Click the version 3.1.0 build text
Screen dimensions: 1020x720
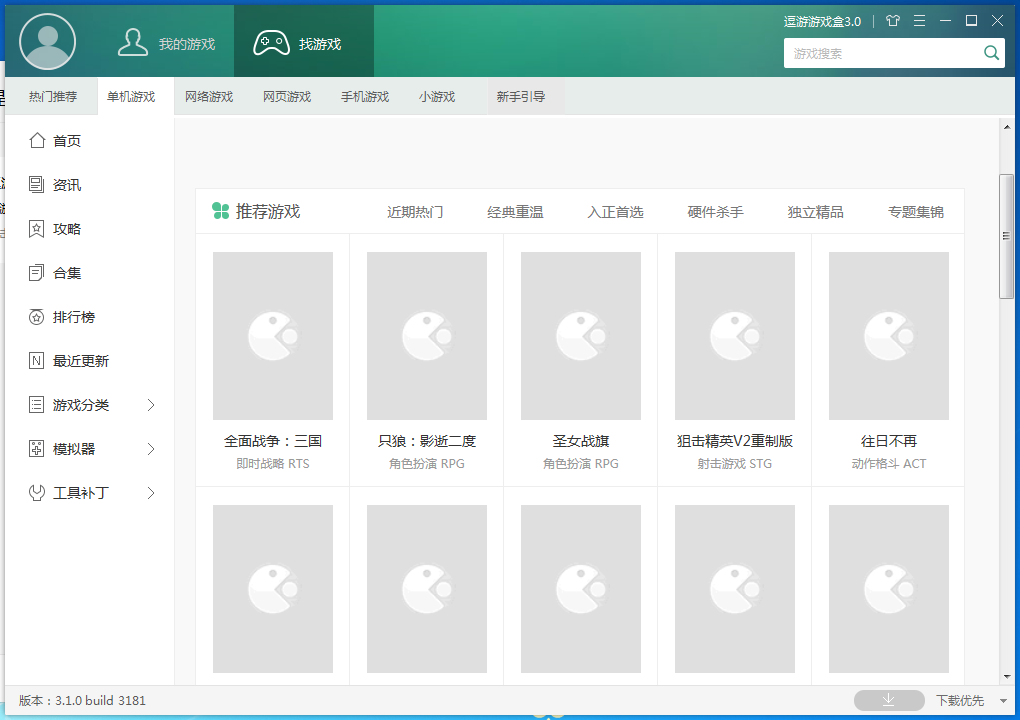point(82,700)
